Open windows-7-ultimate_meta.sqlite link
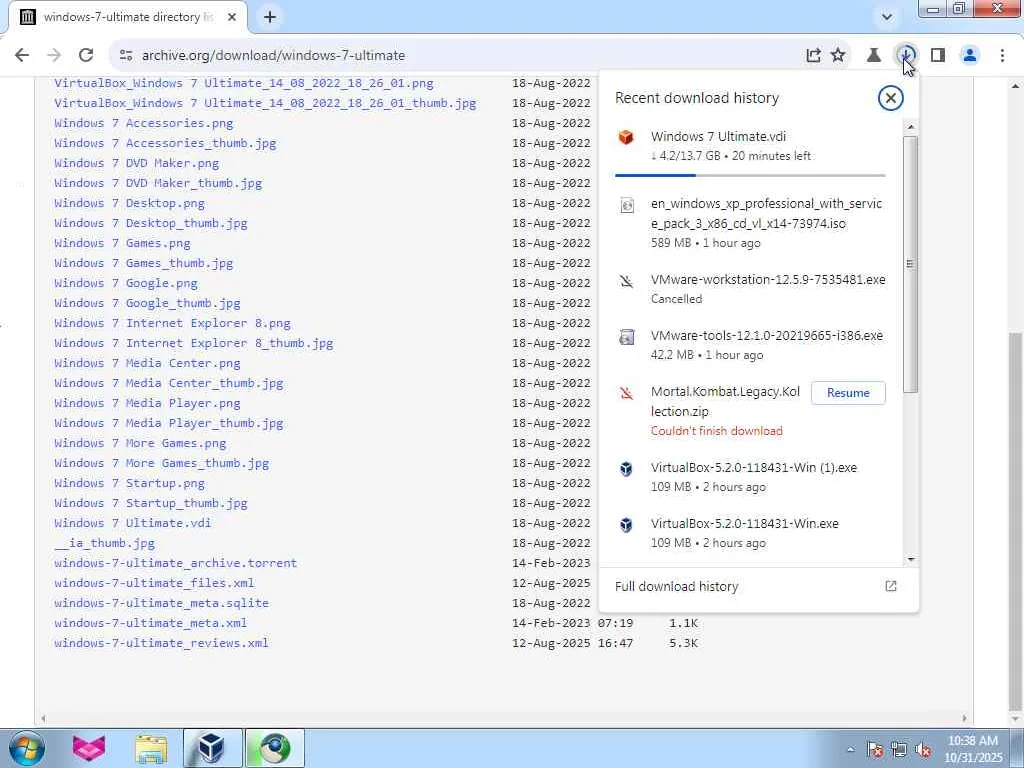This screenshot has width=1024, height=768. click(x=161, y=603)
